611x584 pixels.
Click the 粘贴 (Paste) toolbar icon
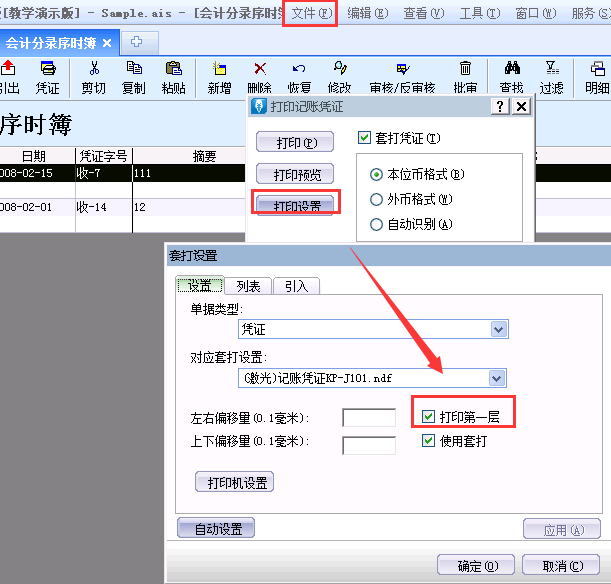pyautogui.click(x=173, y=69)
